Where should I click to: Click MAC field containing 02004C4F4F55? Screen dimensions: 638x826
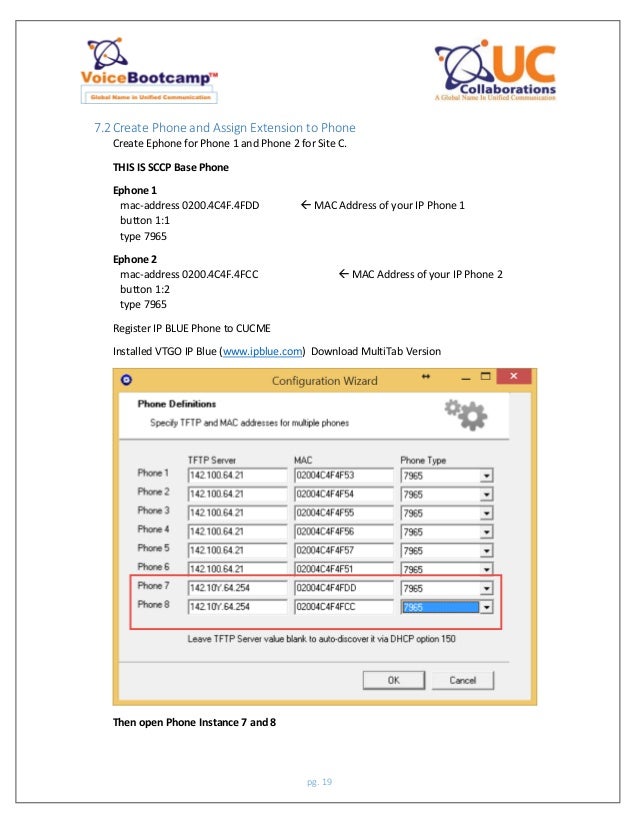point(343,513)
